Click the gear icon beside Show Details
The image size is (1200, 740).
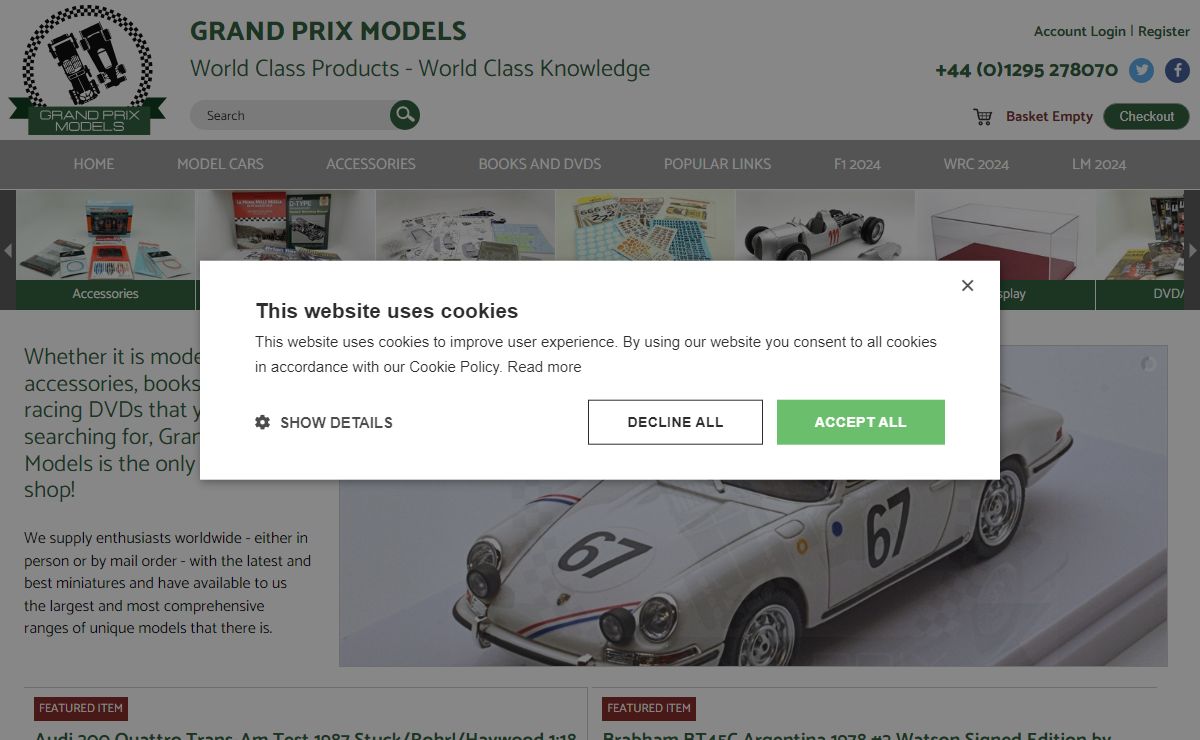(263, 422)
